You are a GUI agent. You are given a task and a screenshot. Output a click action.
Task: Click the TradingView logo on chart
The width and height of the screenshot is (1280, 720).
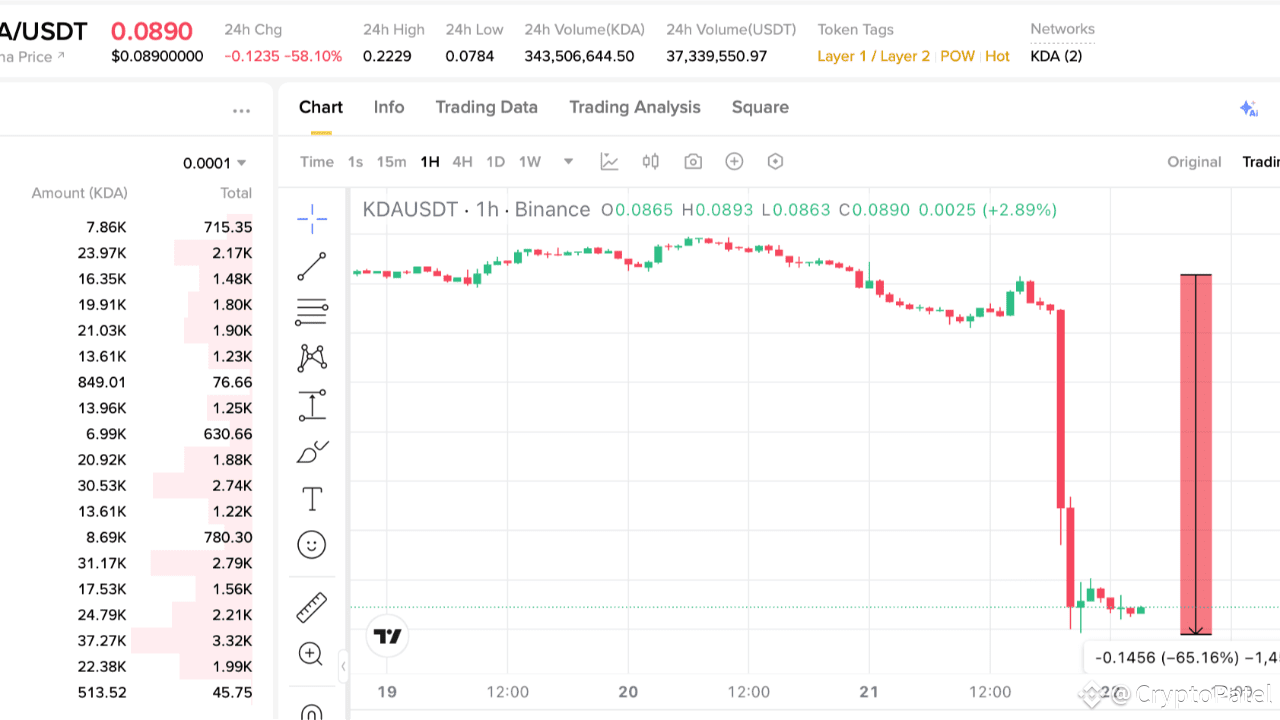(387, 636)
